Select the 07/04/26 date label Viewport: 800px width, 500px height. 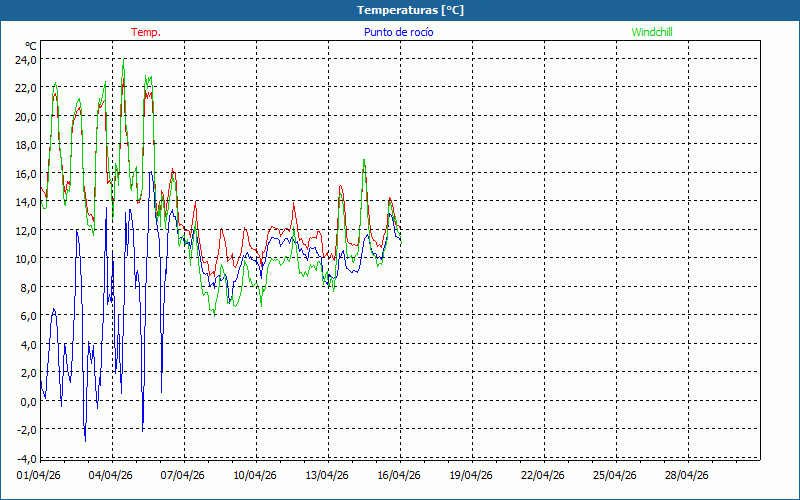pyautogui.click(x=183, y=475)
